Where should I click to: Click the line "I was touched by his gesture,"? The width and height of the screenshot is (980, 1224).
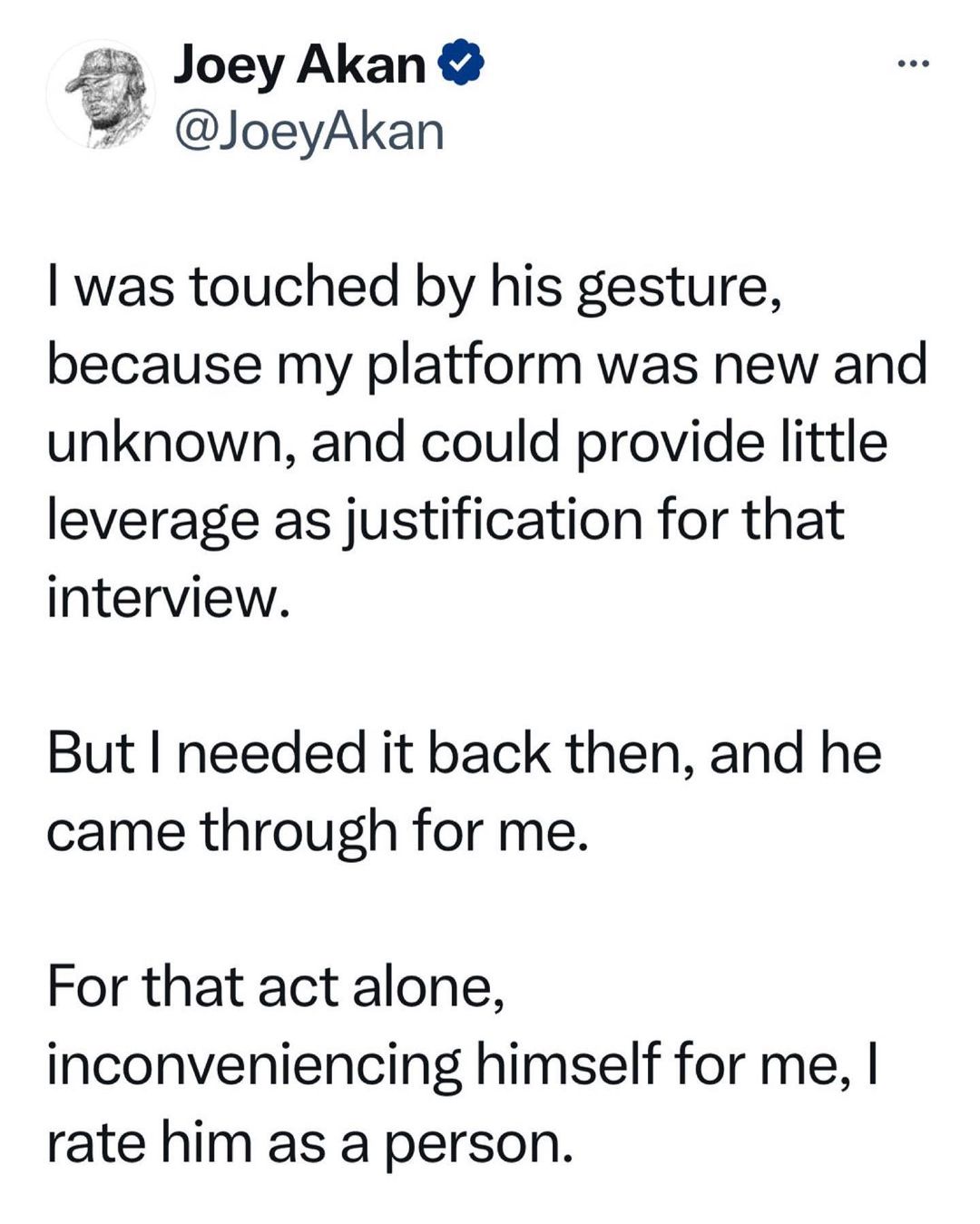[414, 287]
